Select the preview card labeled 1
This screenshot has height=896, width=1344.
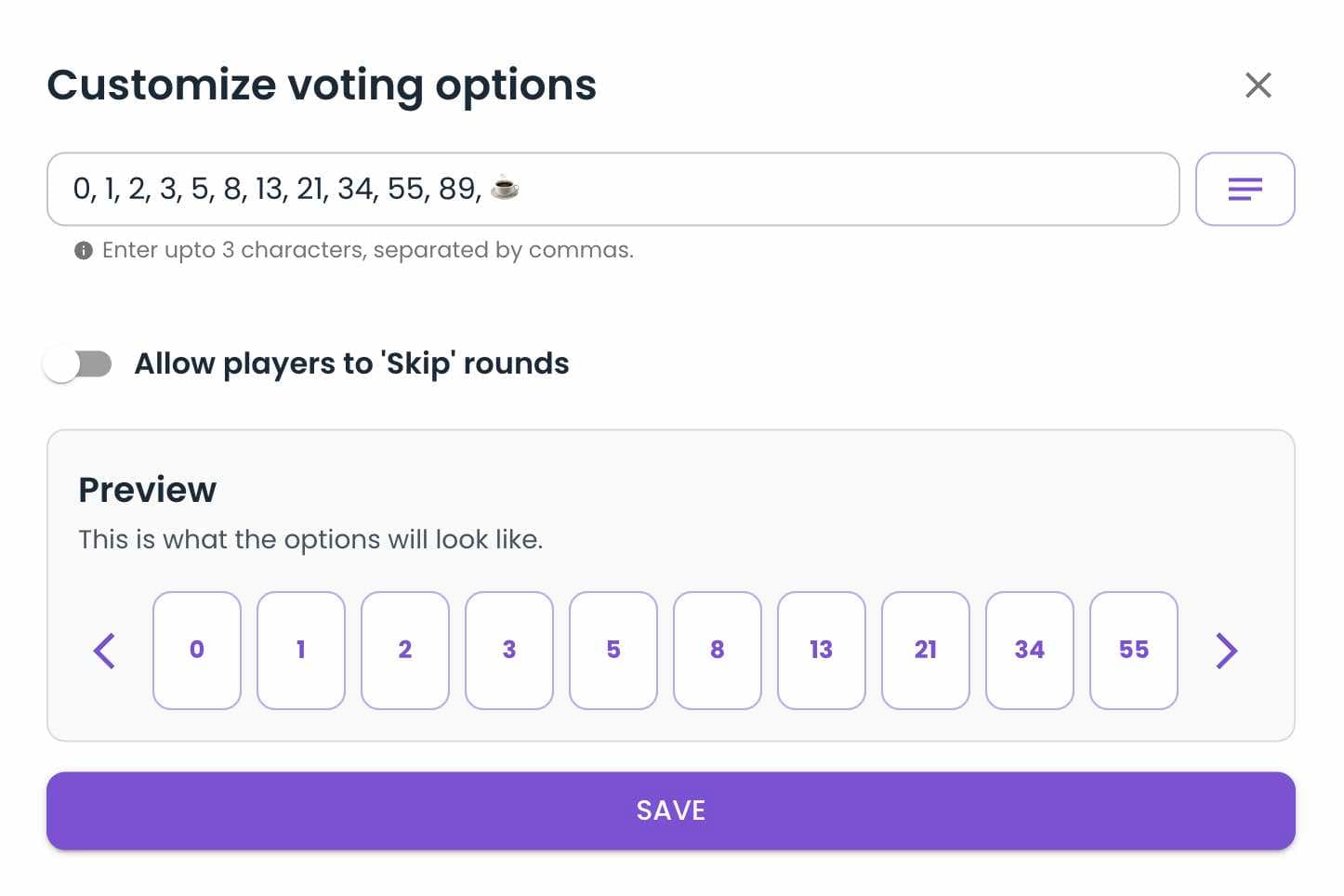pos(301,651)
